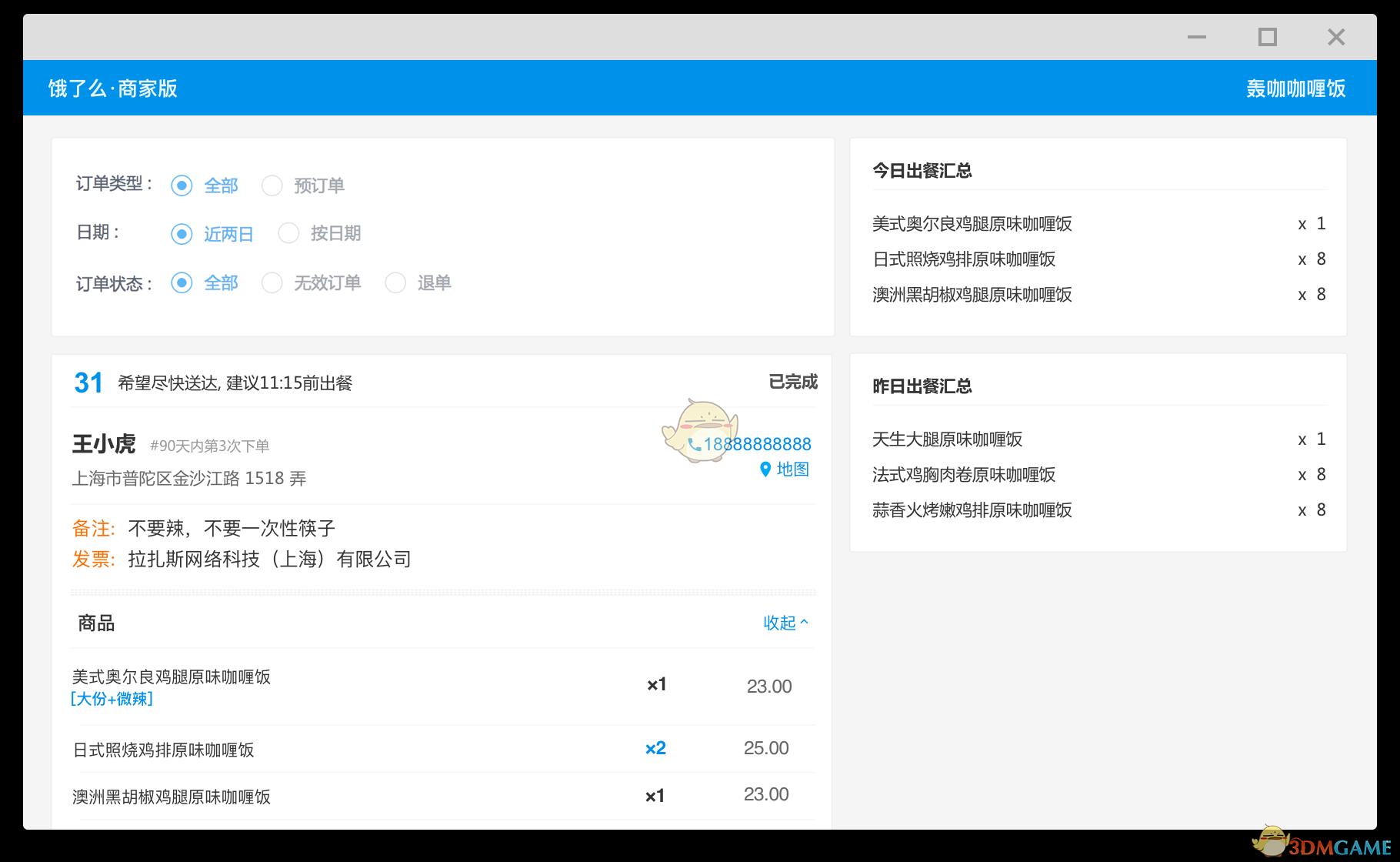Click the [大份+微辣] spec link
This screenshot has height=862, width=1400.
tap(112, 699)
